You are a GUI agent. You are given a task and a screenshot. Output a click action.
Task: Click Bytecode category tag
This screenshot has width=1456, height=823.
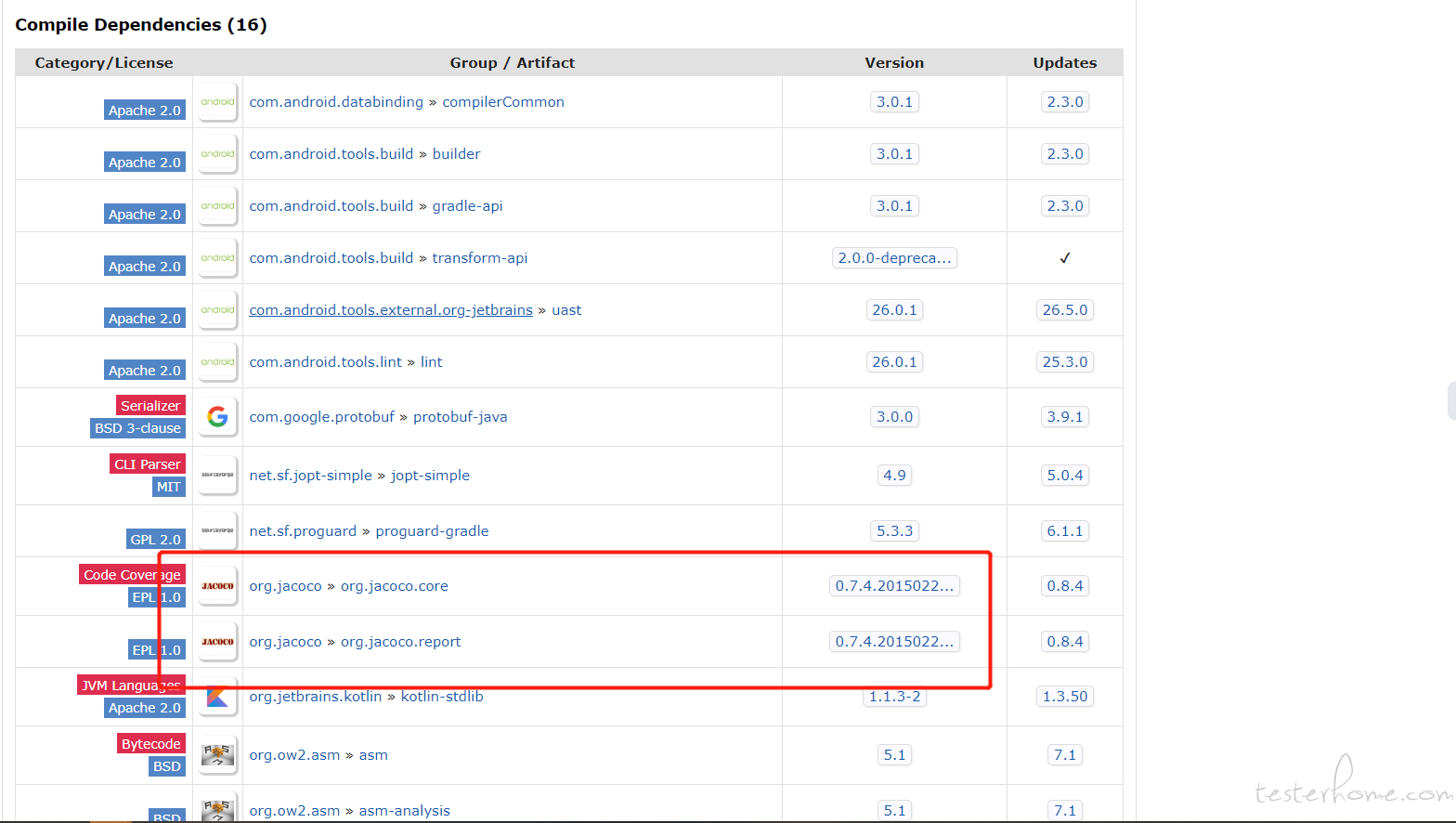[151, 744]
